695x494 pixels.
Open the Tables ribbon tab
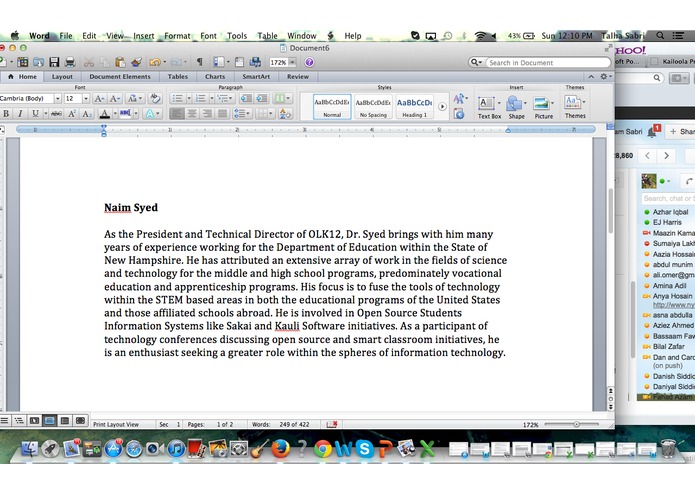[178, 77]
